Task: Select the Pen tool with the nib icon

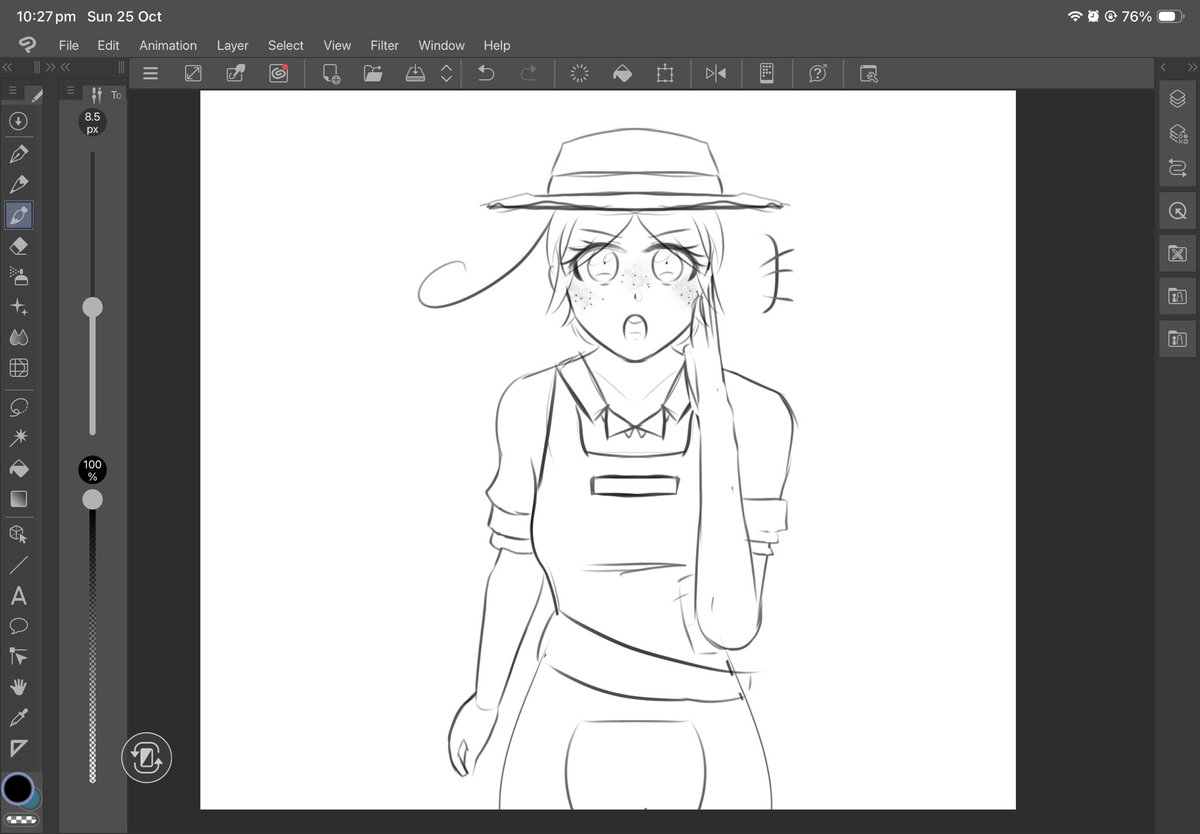Action: 18,154
